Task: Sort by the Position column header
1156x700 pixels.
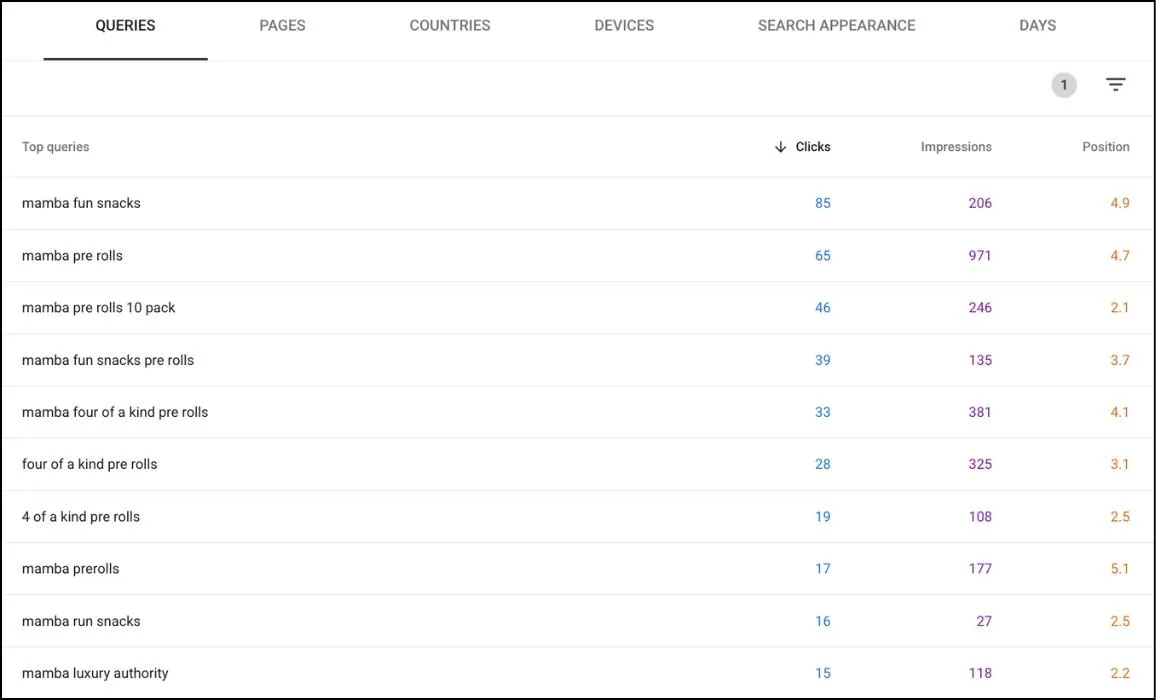Action: pyautogui.click(x=1105, y=147)
